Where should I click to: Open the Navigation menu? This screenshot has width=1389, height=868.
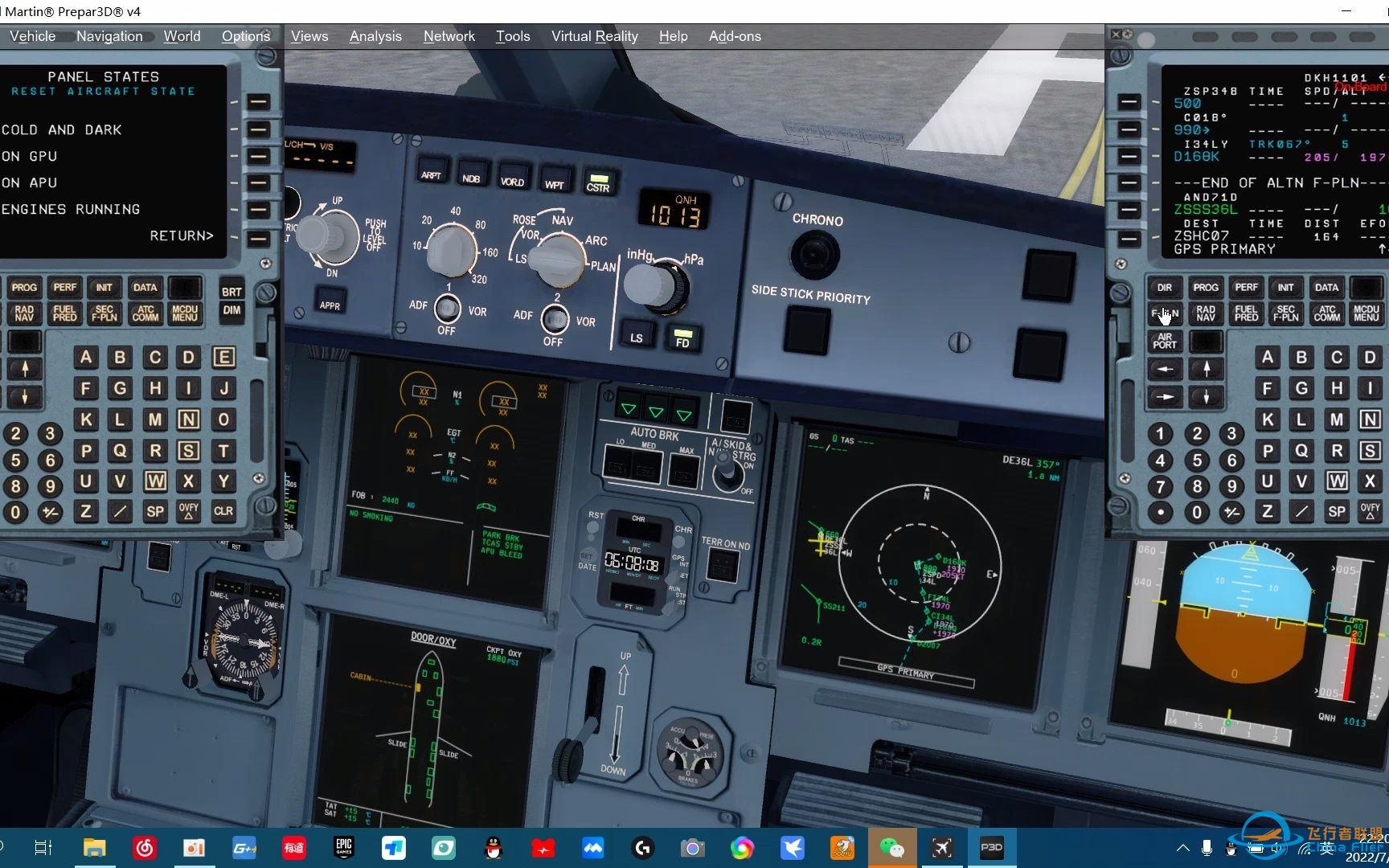(x=109, y=36)
